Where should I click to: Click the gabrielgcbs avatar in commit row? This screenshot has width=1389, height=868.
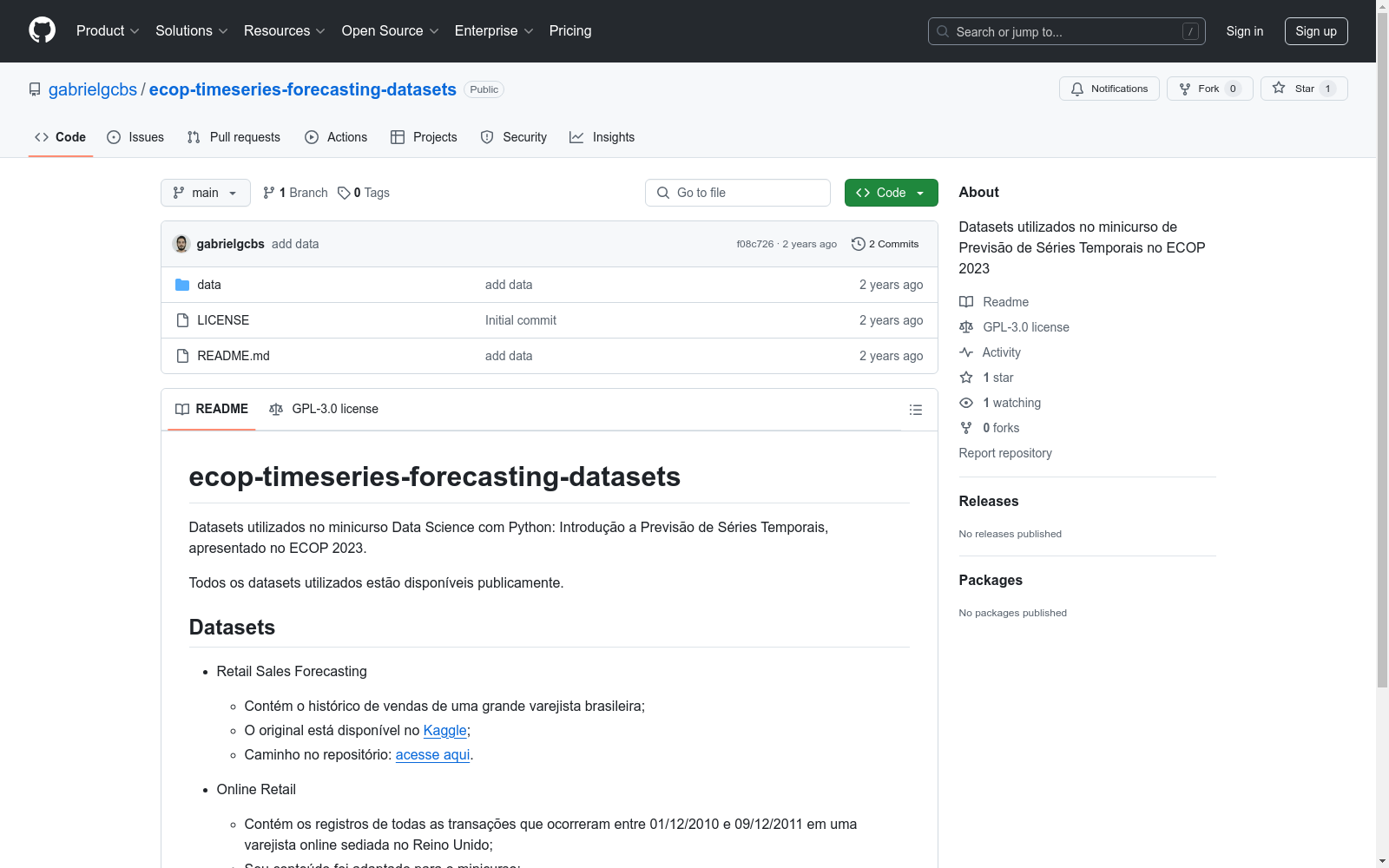point(181,244)
